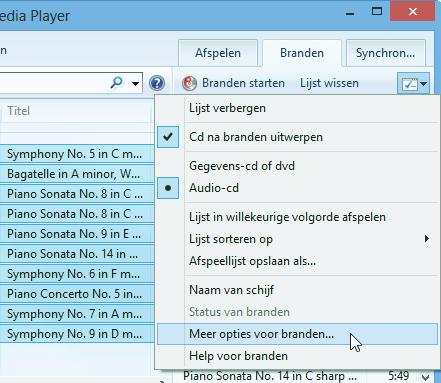Expand the search options dropdown arrow

pyautogui.click(x=135, y=83)
